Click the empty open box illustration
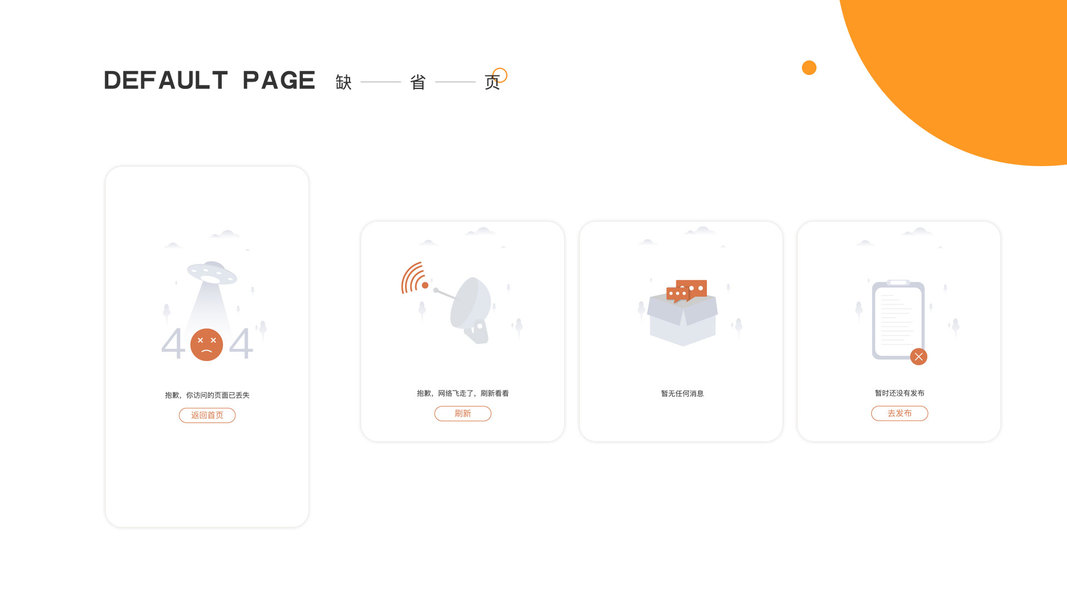This screenshot has width=1067, height=600. [682, 318]
